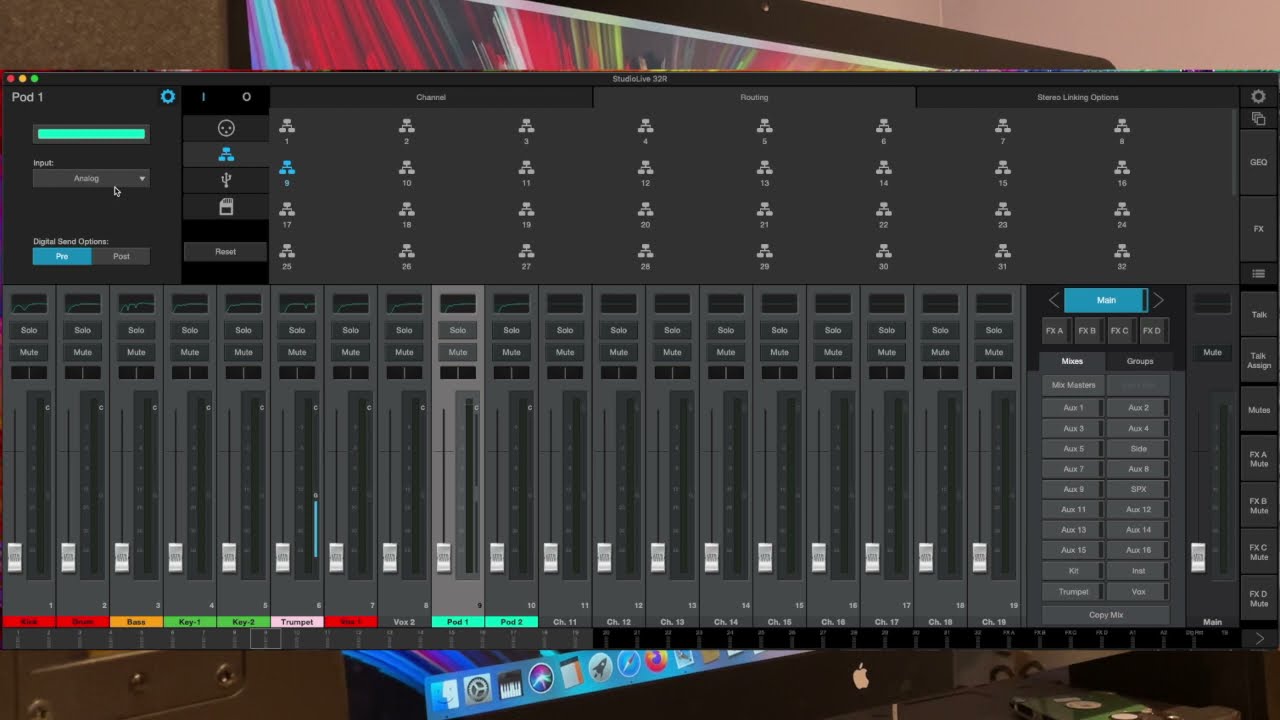Set digital send to Pre
The width and height of the screenshot is (1280, 720).
(62, 256)
